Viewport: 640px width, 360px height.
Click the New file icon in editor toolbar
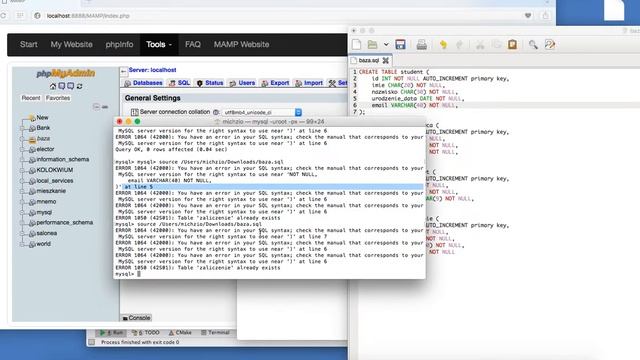(x=356, y=44)
